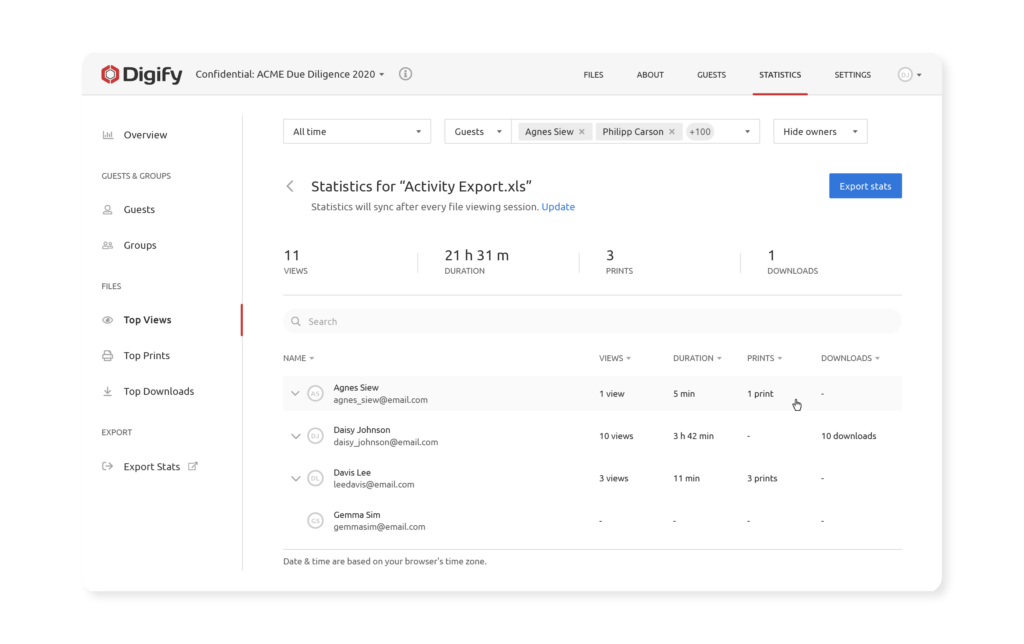This screenshot has width=1024, height=644.
Task: Click the user avatar account menu
Action: [x=908, y=75]
